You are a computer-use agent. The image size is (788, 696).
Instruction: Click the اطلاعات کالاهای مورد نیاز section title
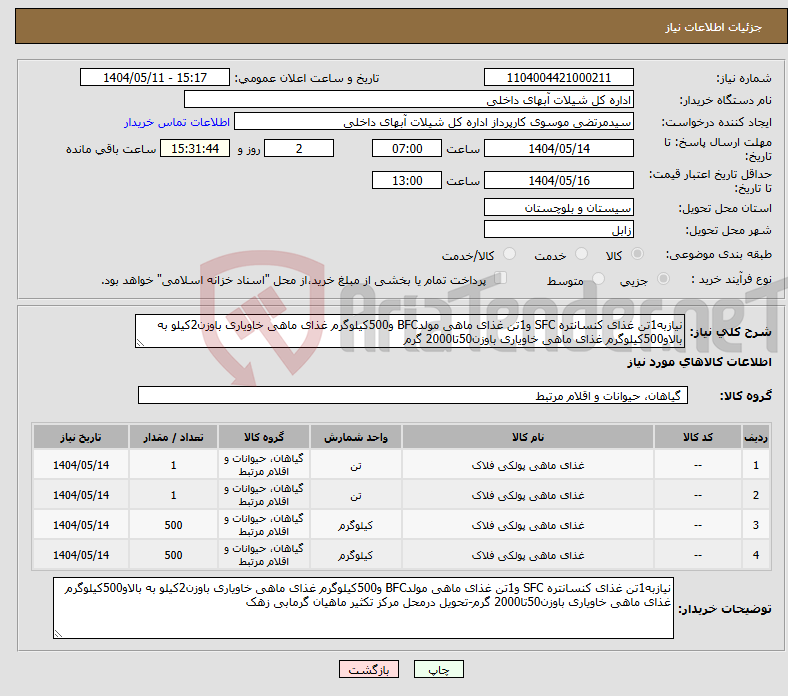tap(699, 362)
